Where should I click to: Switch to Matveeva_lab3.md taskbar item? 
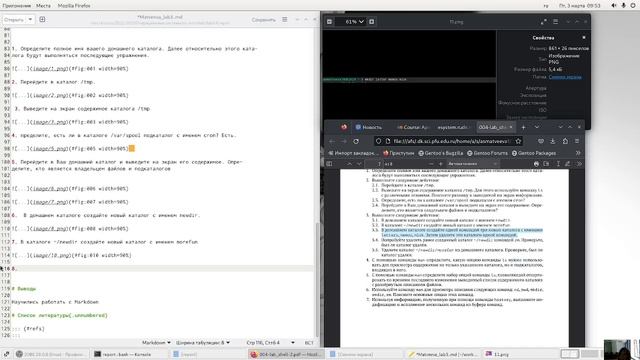point(443,354)
